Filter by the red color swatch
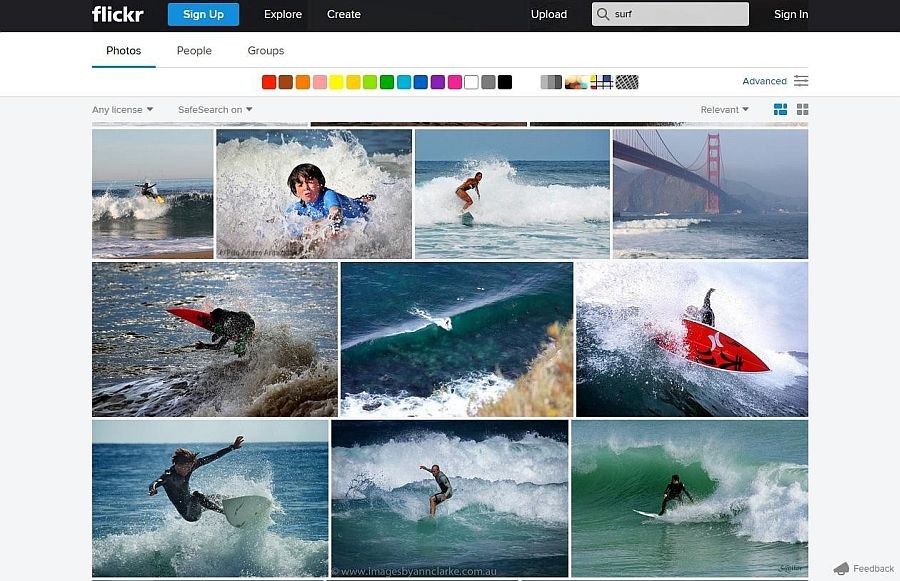 pos(269,82)
